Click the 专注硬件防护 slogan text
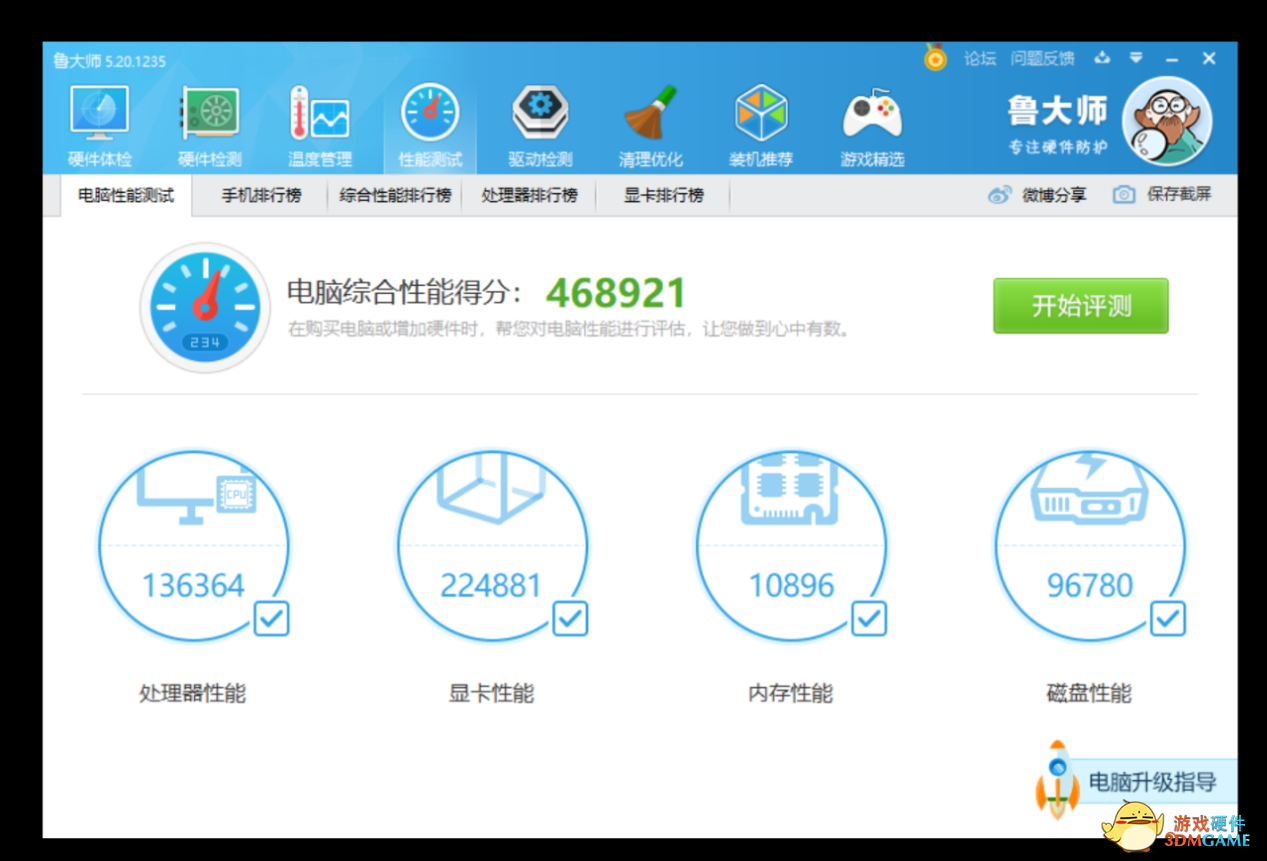The height and width of the screenshot is (861, 1267). (x=1058, y=148)
